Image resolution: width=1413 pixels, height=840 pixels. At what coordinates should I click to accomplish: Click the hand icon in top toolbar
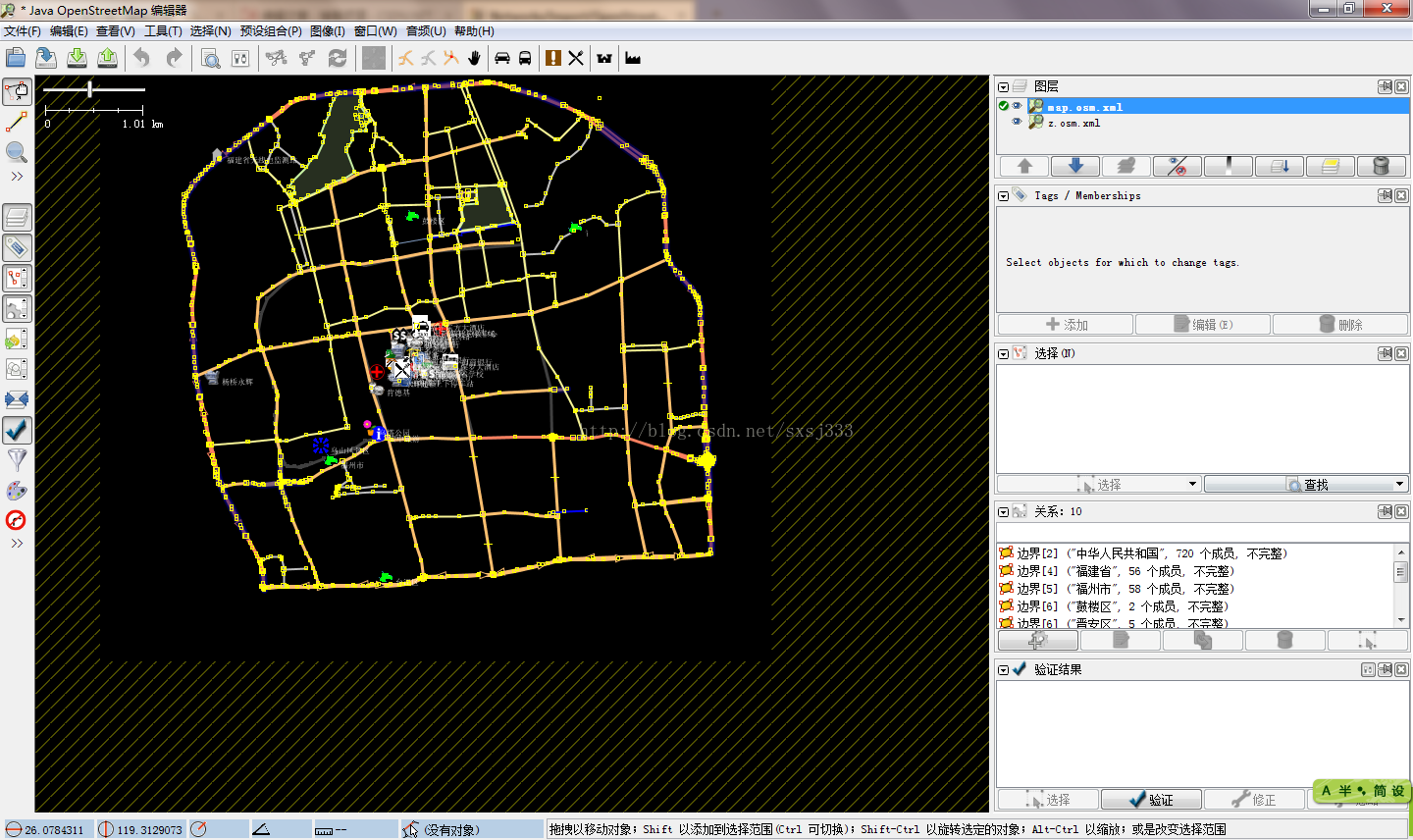[475, 58]
